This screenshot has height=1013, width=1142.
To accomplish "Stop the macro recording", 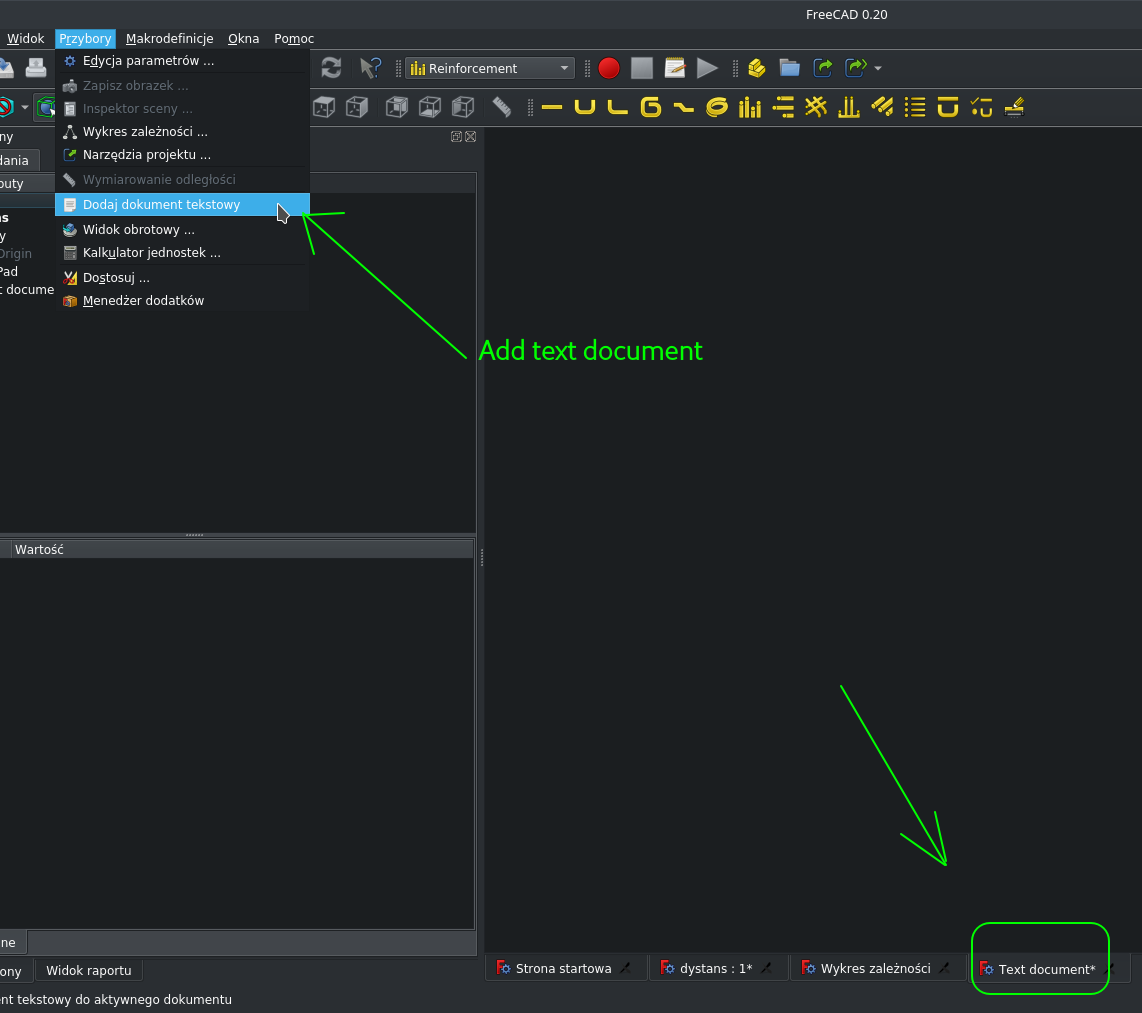I will [x=642, y=68].
